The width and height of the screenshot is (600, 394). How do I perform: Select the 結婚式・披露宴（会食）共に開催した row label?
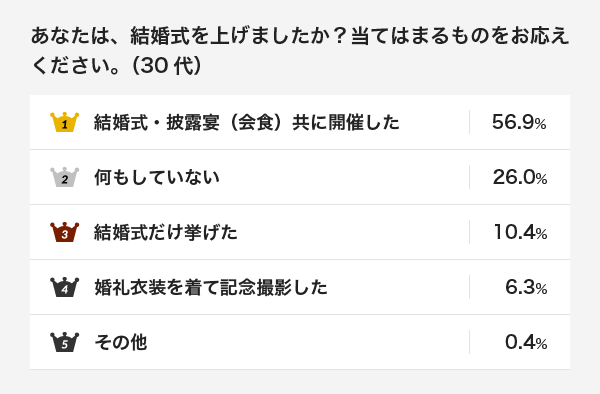(x=247, y=122)
